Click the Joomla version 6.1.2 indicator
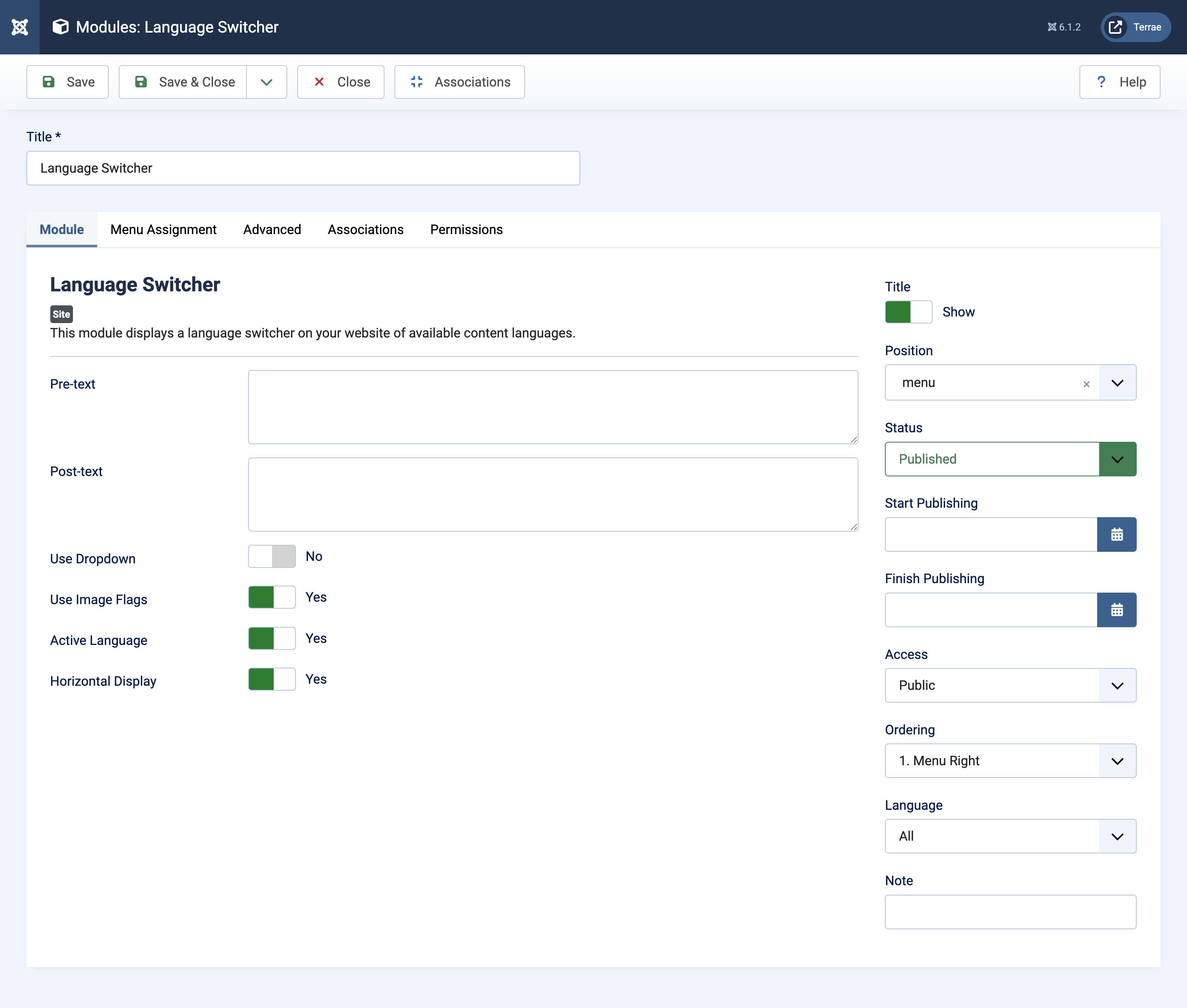The height and width of the screenshot is (1008, 1187). [x=1063, y=27]
